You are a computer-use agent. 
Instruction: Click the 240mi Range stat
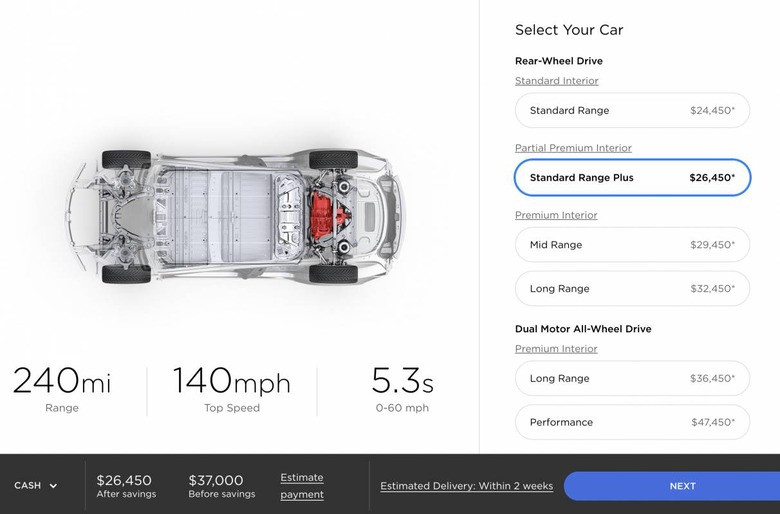[x=62, y=388]
